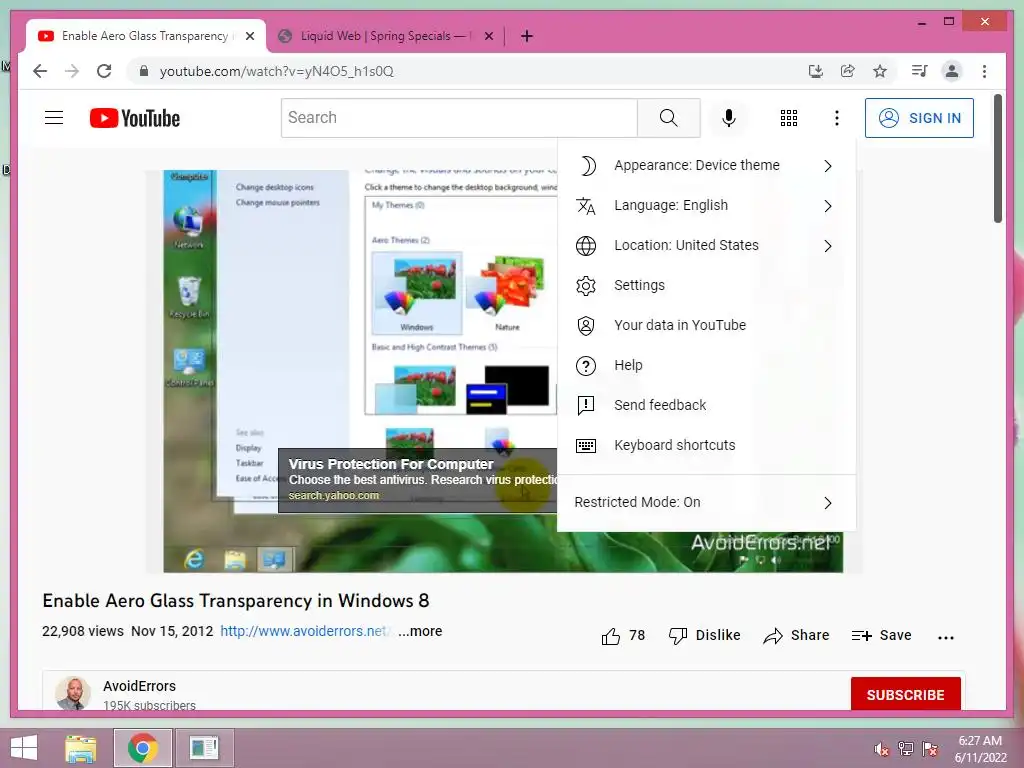Open the YouTube hamburger guide menu
Screen dimensions: 1024x768
pyautogui.click(x=54, y=118)
